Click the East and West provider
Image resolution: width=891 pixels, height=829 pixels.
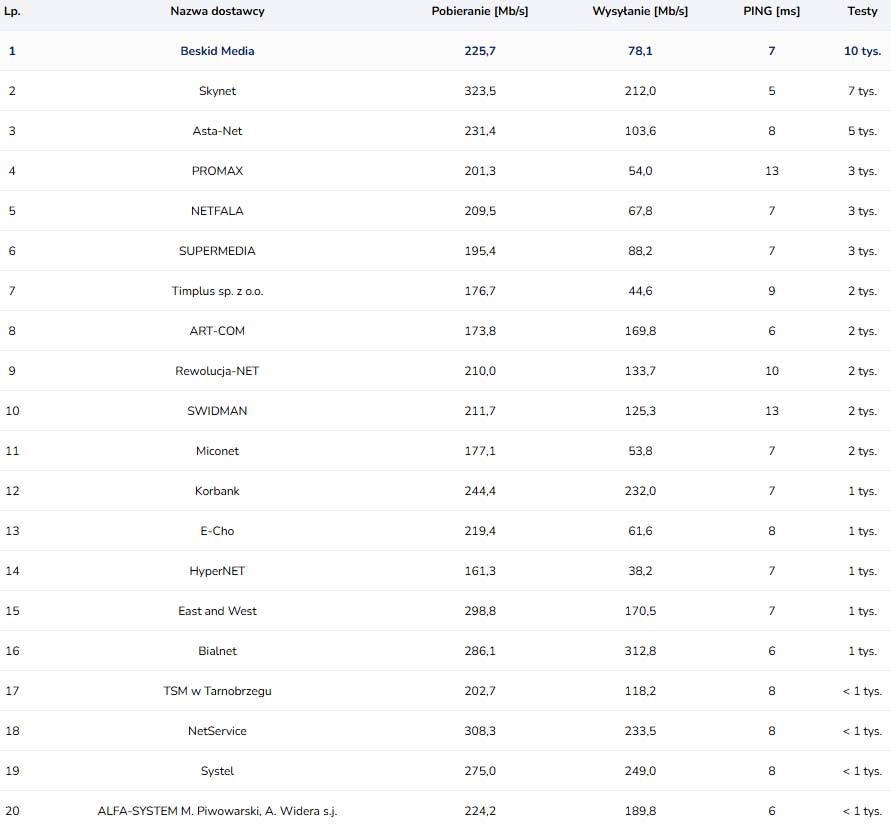[x=217, y=611]
